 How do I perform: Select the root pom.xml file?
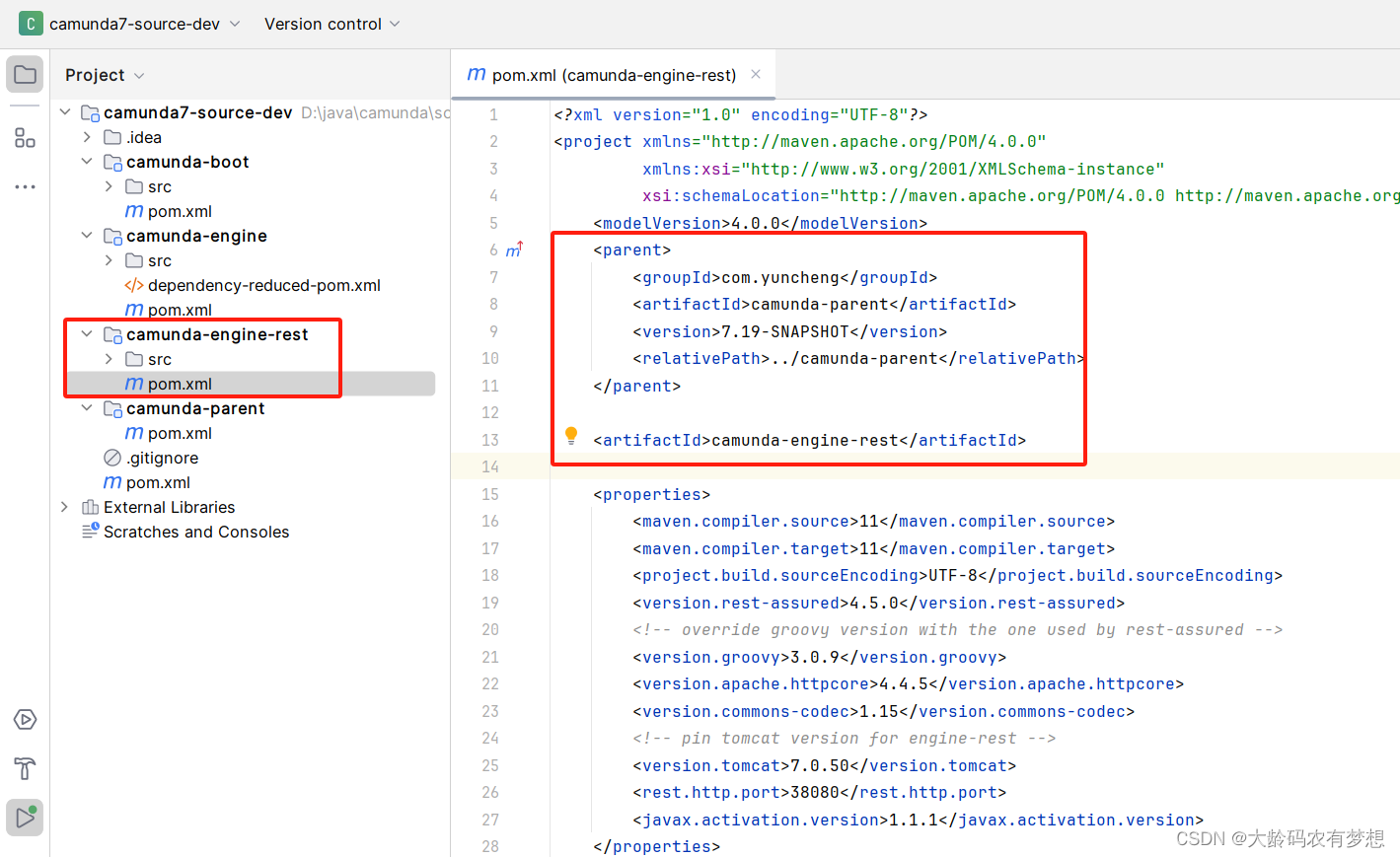click(158, 482)
